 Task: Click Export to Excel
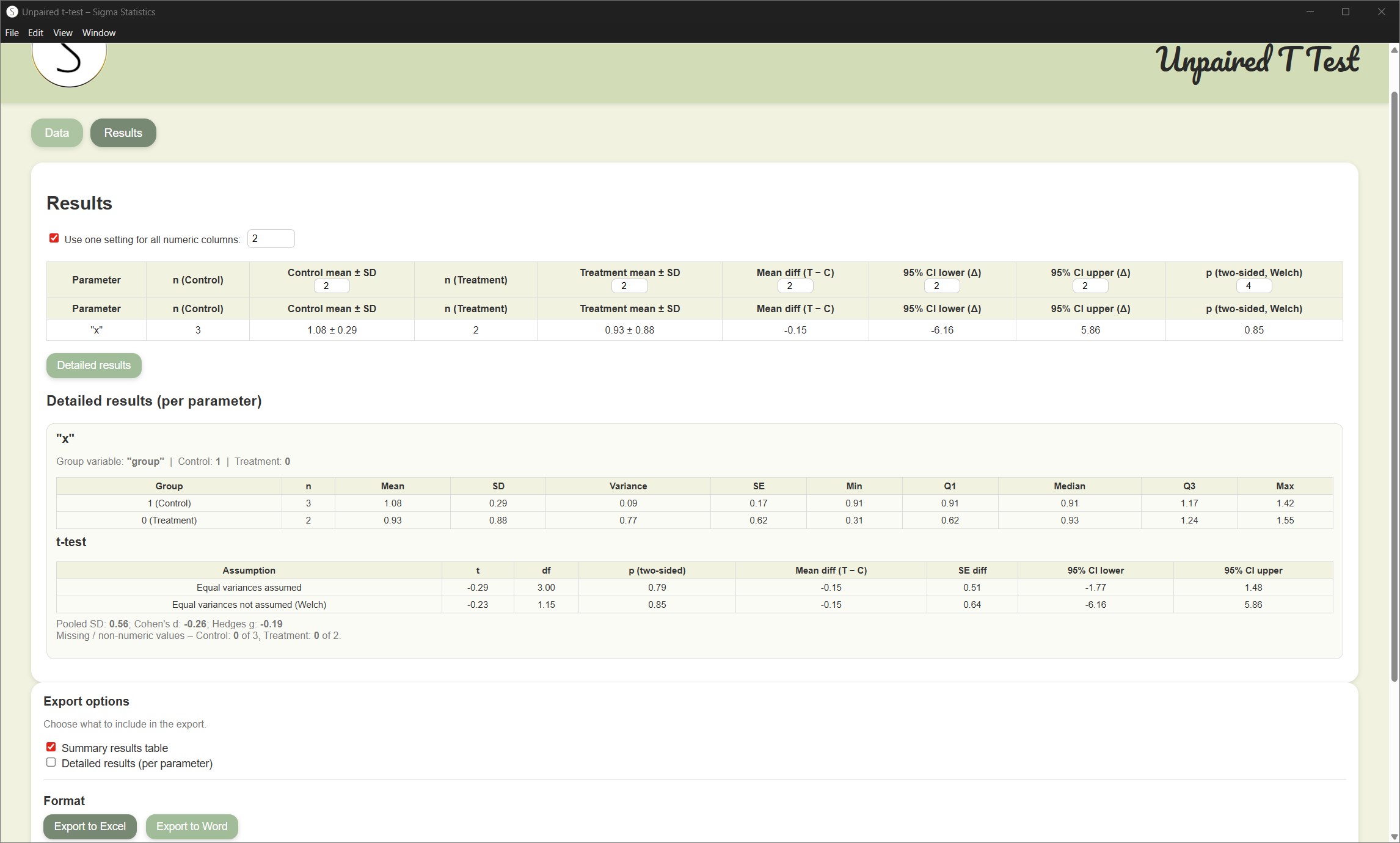(x=90, y=827)
